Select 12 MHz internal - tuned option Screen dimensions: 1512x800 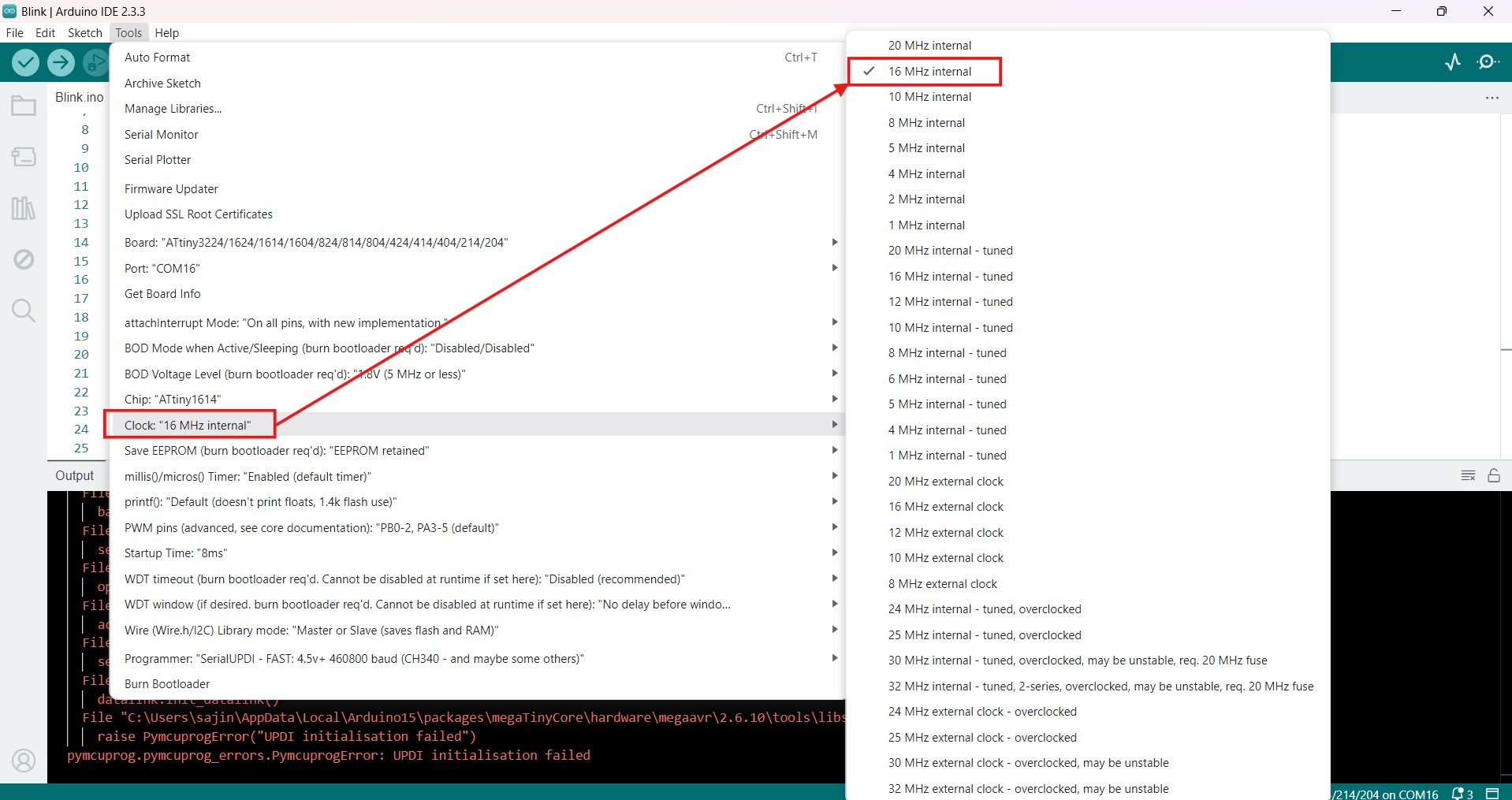[1088, 302]
